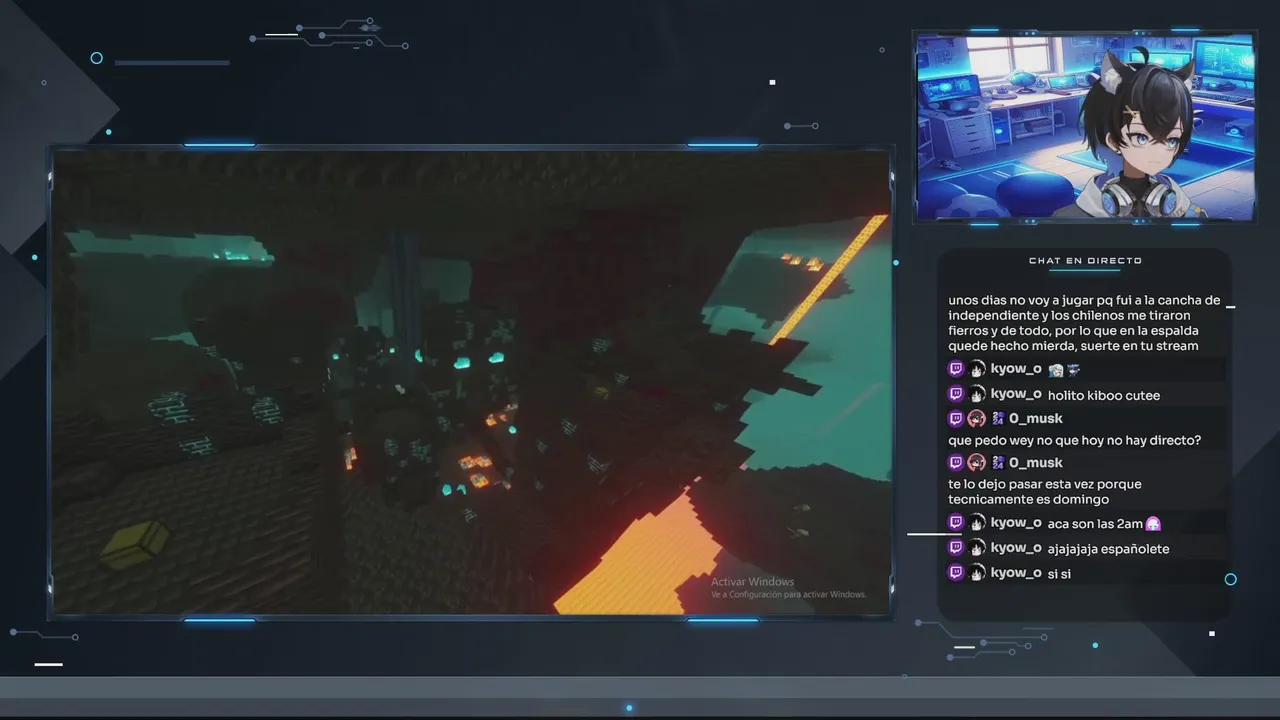Click username 0_musk preceding "que pedo wey" message
Viewport: 1280px width, 720px height.
click(x=1036, y=418)
